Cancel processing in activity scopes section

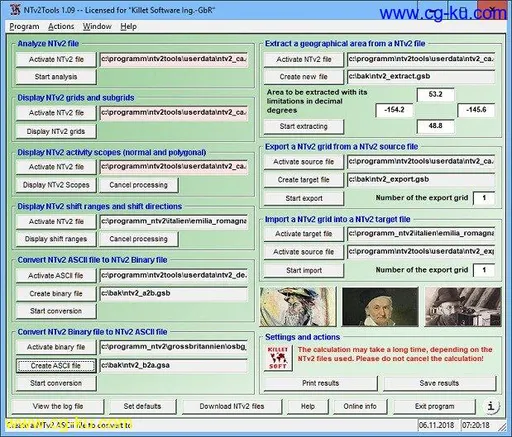pos(138,185)
